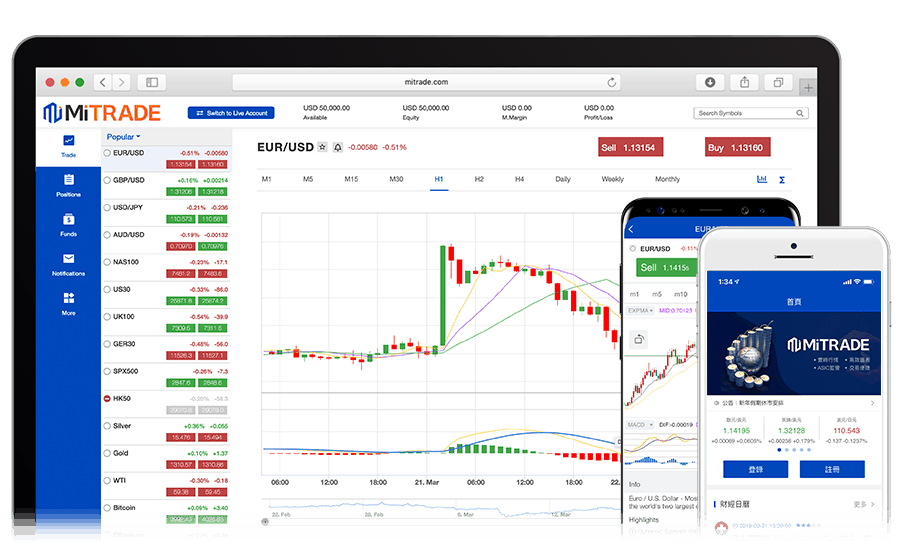Image resolution: width=900 pixels, height=544 pixels.
Task: Reload the mitrade.com page
Action: click(x=612, y=82)
